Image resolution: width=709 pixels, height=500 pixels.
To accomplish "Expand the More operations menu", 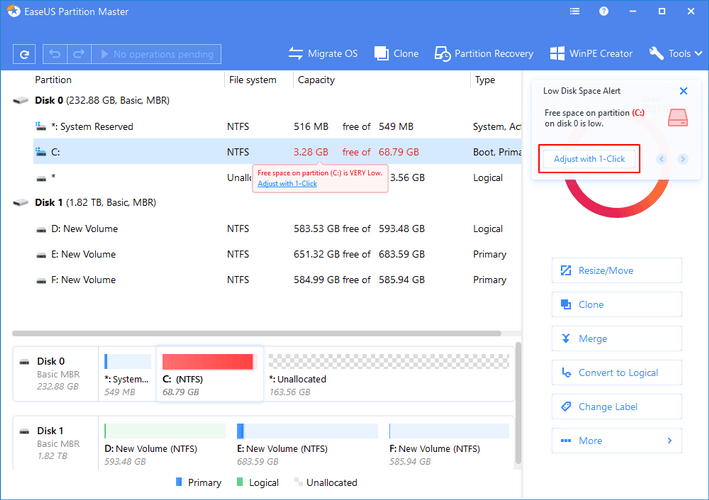I will coord(616,441).
